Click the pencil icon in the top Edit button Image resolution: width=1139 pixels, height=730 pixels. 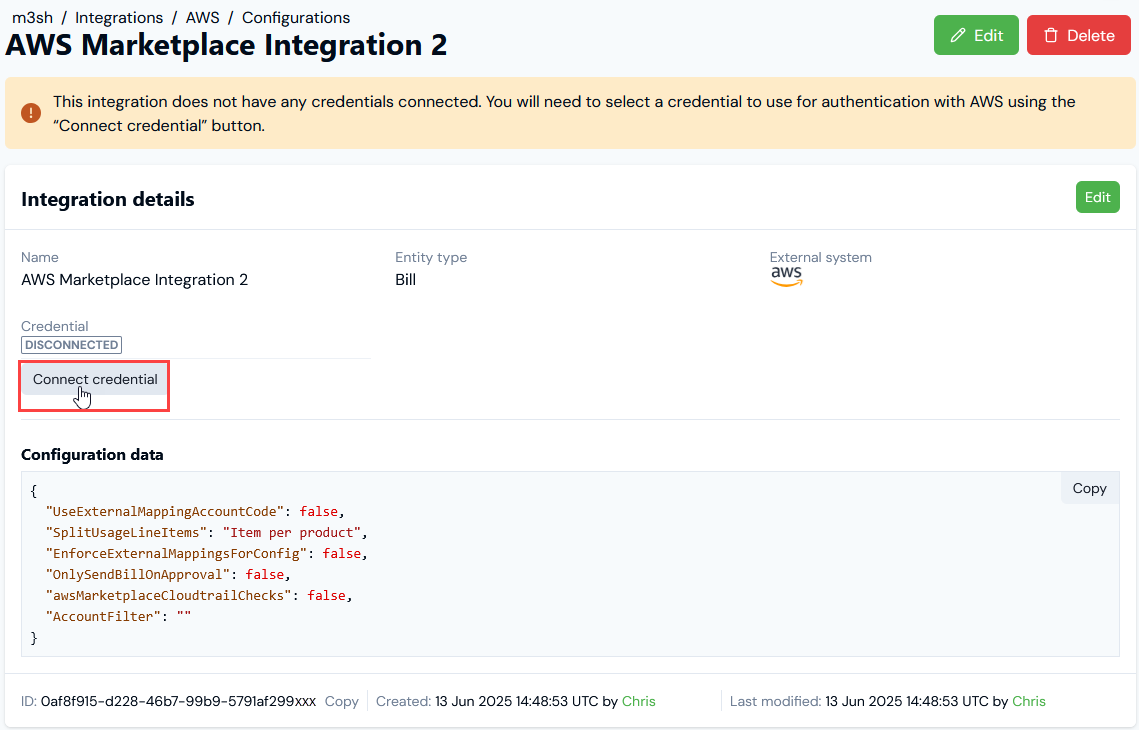click(958, 36)
